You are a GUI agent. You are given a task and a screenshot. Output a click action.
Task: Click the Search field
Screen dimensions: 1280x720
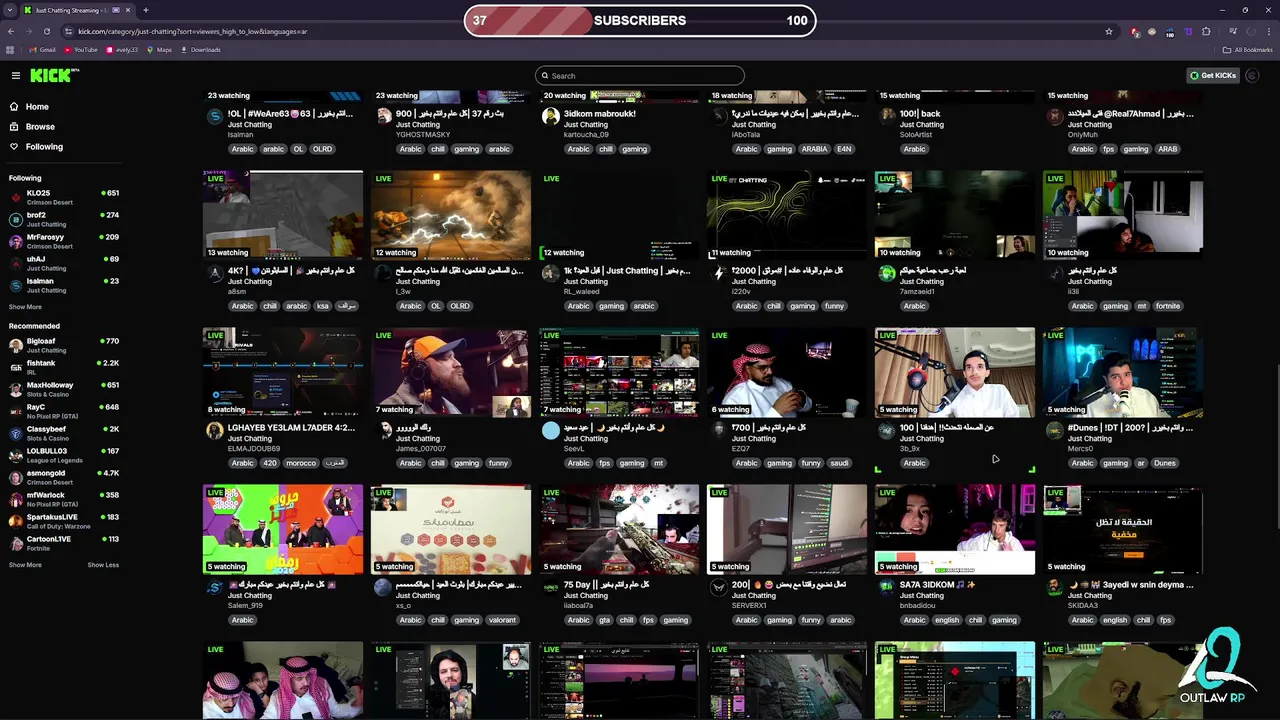pyautogui.click(x=640, y=76)
